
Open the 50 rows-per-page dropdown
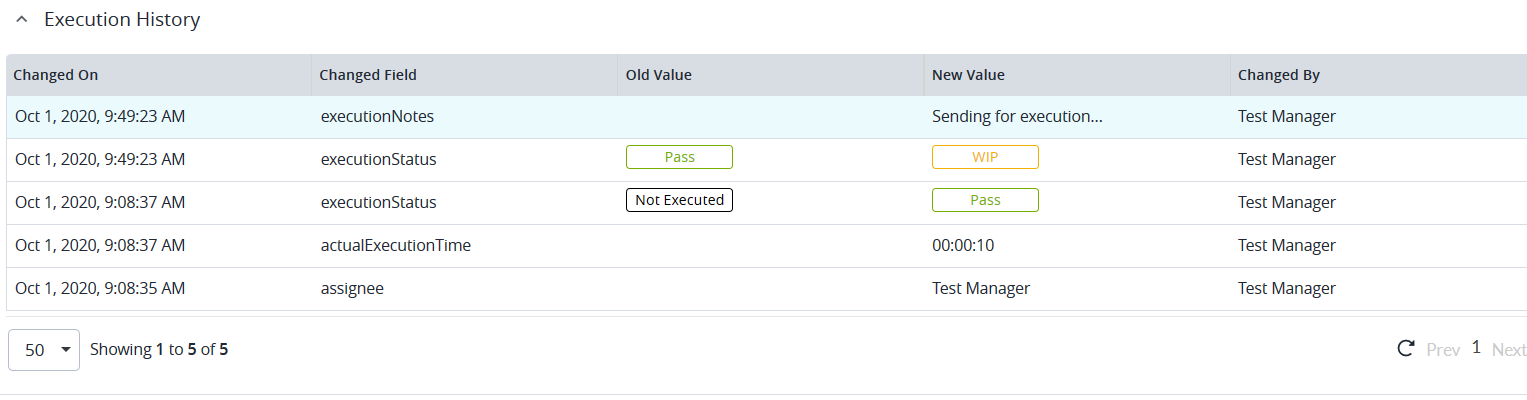tap(44, 350)
